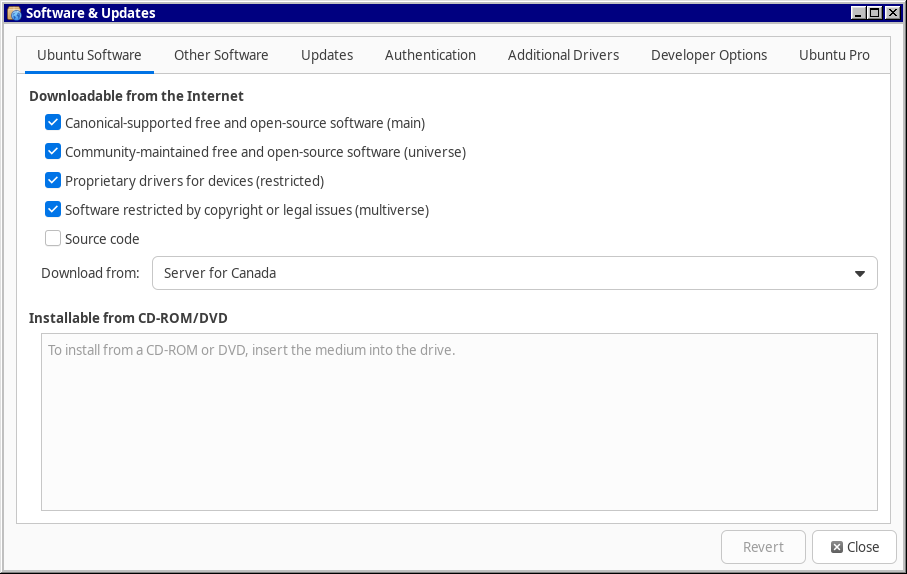Enable the Source code checkbox

[53, 239]
